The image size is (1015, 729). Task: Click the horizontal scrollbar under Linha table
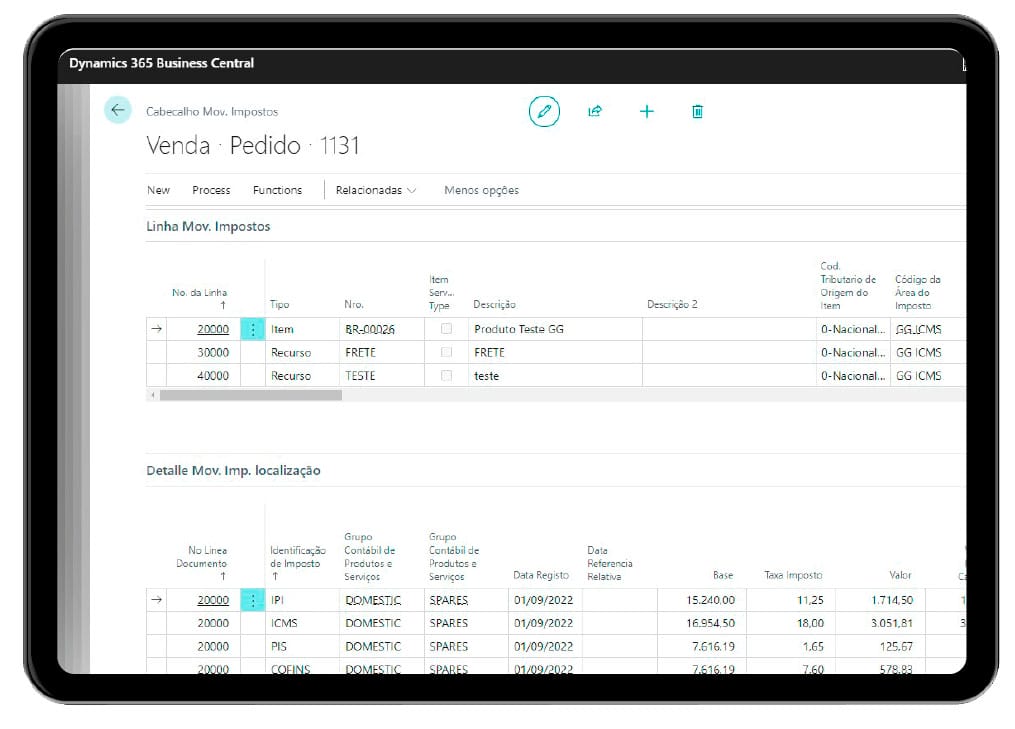pyautogui.click(x=250, y=396)
